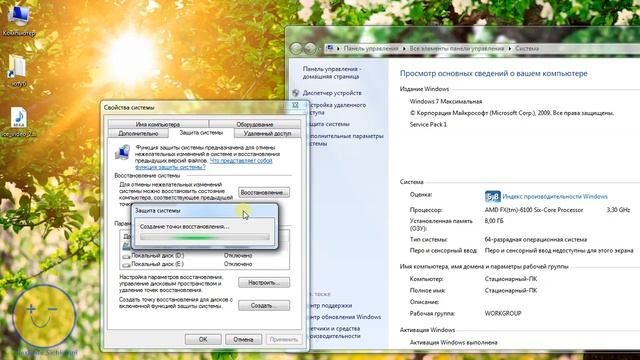Open Защита системы sidebar link
The width and height of the screenshot is (640, 360).
329,124
